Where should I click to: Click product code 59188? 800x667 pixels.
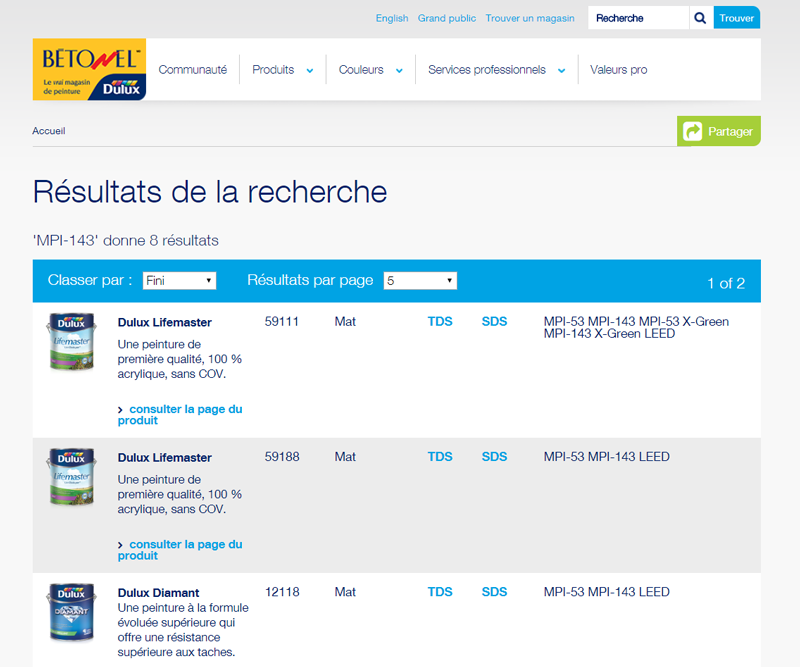282,457
